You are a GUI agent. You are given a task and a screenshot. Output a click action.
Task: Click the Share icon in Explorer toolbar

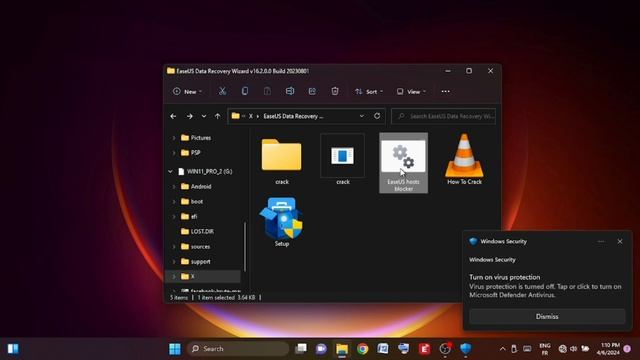pyautogui.click(x=312, y=91)
